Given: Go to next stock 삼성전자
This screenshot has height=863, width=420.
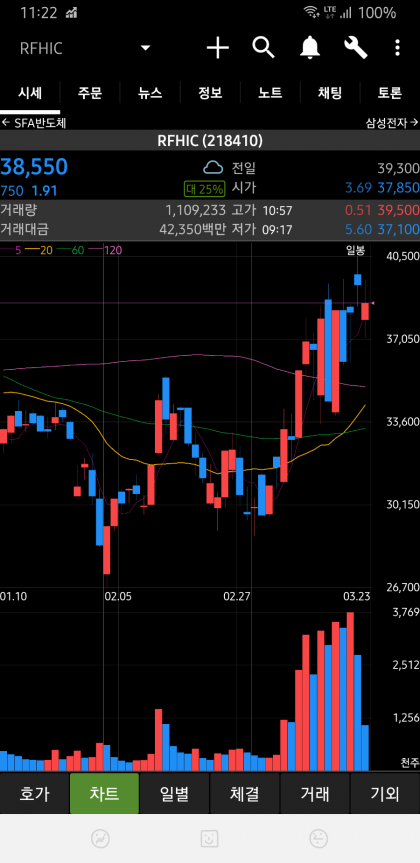Looking at the screenshot, I should coord(392,123).
